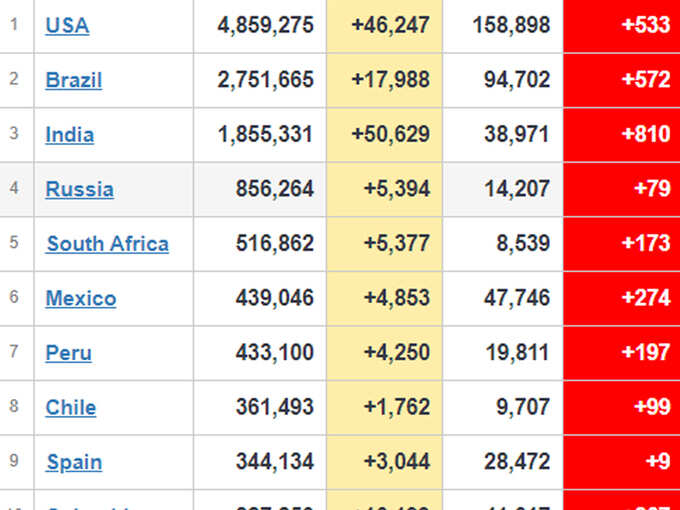This screenshot has height=510, width=680.
Task: Open the Peru country link
Action: [x=69, y=353]
